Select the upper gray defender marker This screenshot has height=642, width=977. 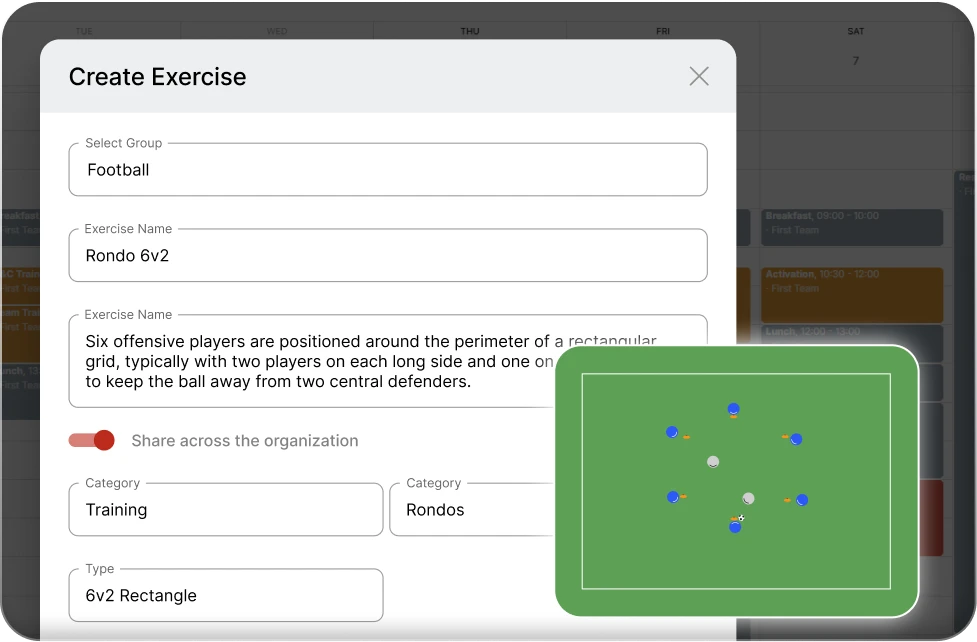(x=713, y=462)
